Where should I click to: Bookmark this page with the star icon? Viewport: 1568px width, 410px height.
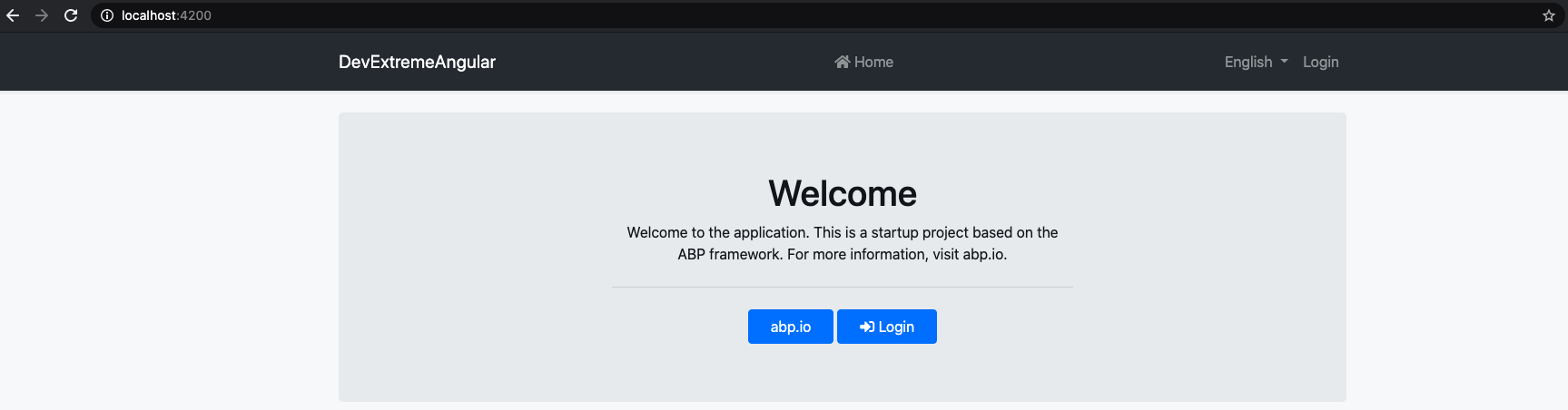point(1548,15)
